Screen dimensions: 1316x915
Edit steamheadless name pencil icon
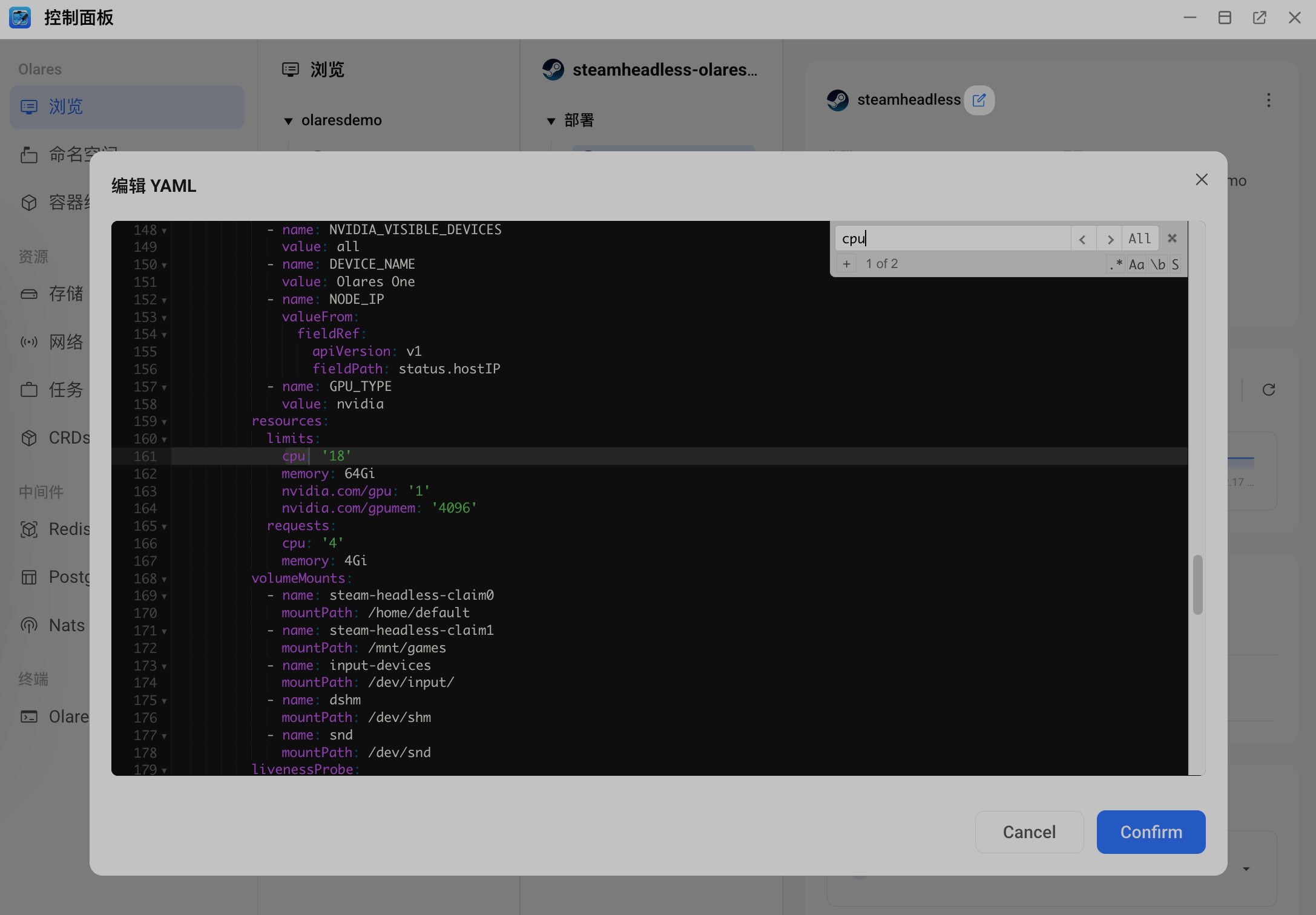click(979, 100)
